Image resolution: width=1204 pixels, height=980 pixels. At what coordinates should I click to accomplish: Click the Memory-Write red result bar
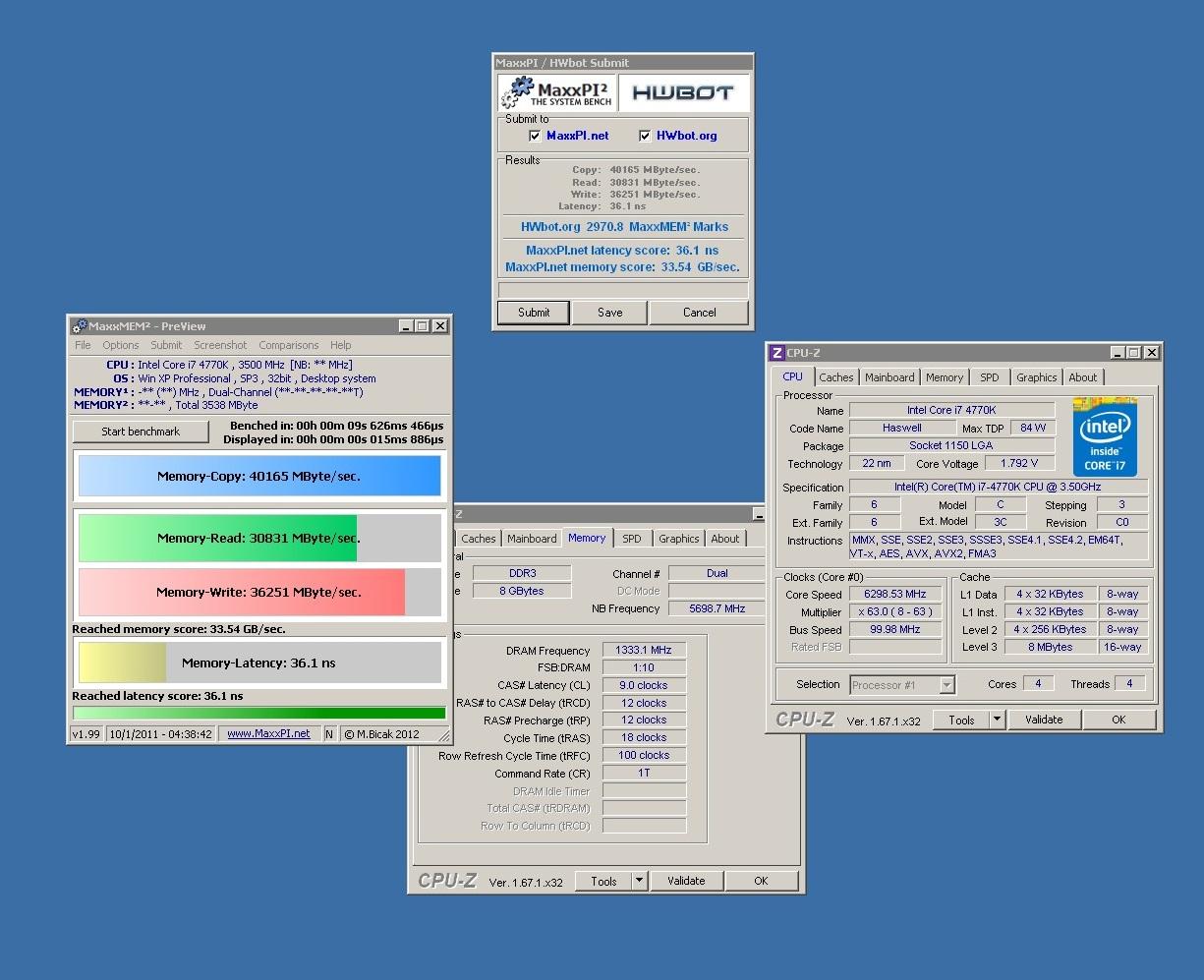coord(242,592)
